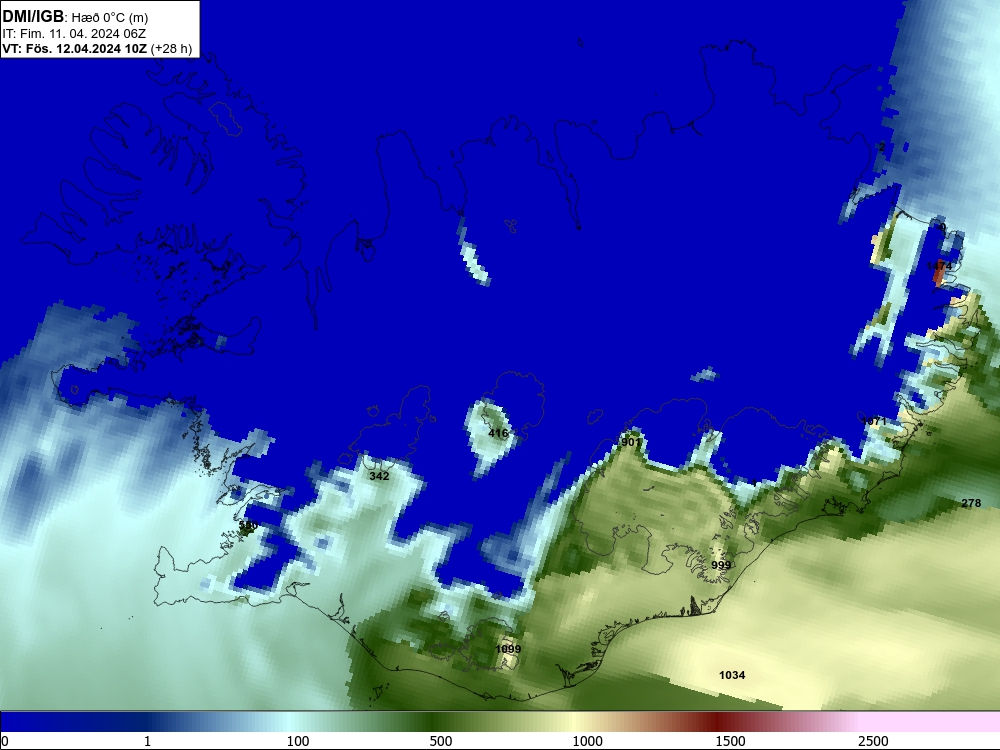Viewport: 1000px width, 750px height.
Task: Click the 901 value on the map
Action: pyautogui.click(x=630, y=442)
